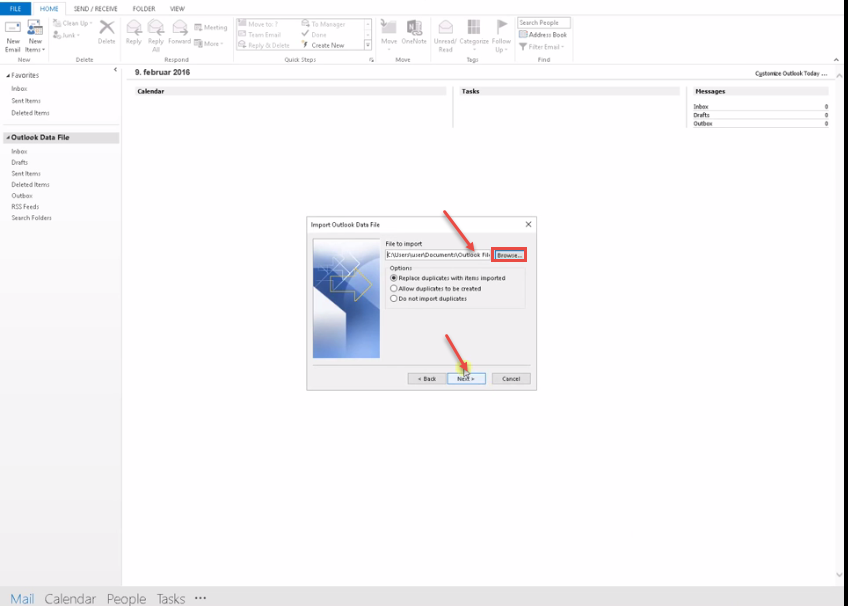Click Cancel in the import dialog

point(511,379)
